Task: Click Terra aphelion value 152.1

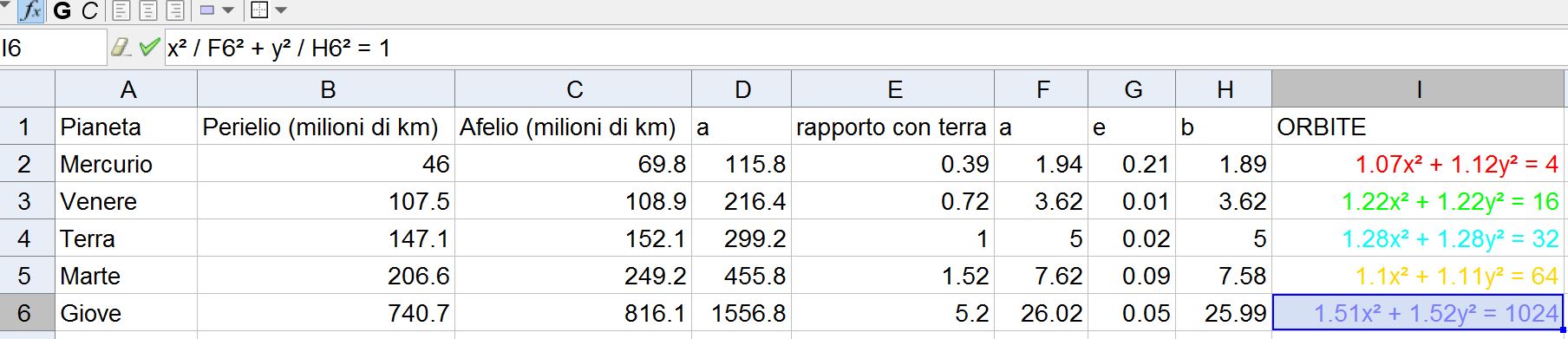Action: click(x=573, y=238)
